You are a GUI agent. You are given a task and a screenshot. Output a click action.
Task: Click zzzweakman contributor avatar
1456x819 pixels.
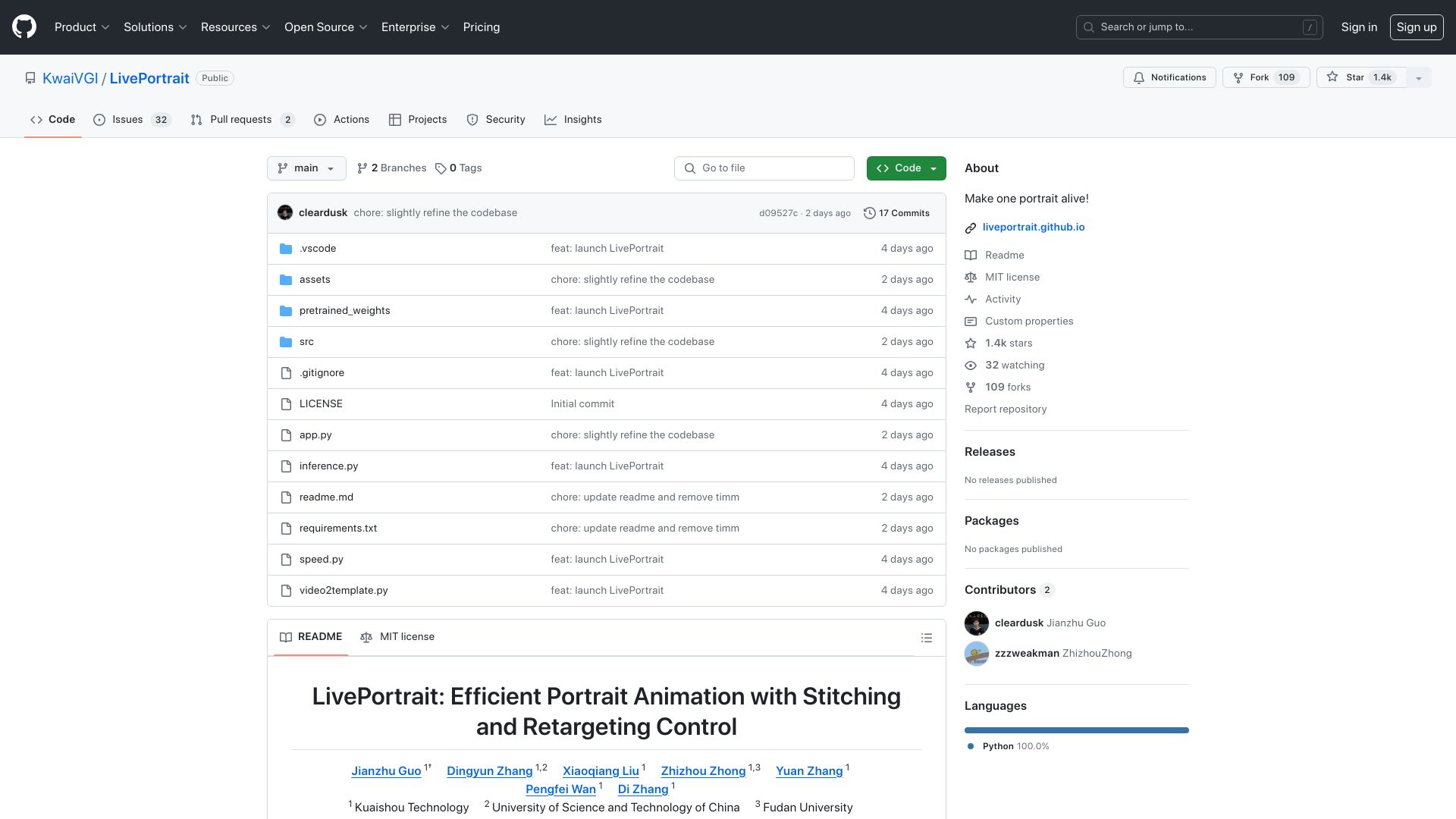click(x=977, y=654)
